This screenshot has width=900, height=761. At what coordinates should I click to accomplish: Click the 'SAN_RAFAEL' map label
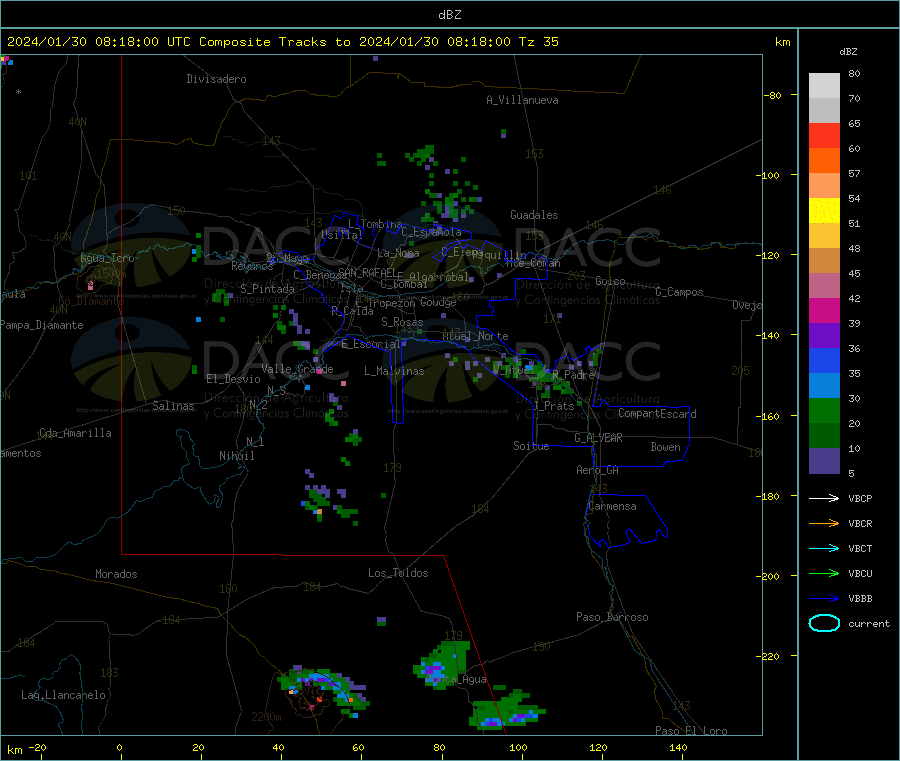pyautogui.click(x=367, y=272)
